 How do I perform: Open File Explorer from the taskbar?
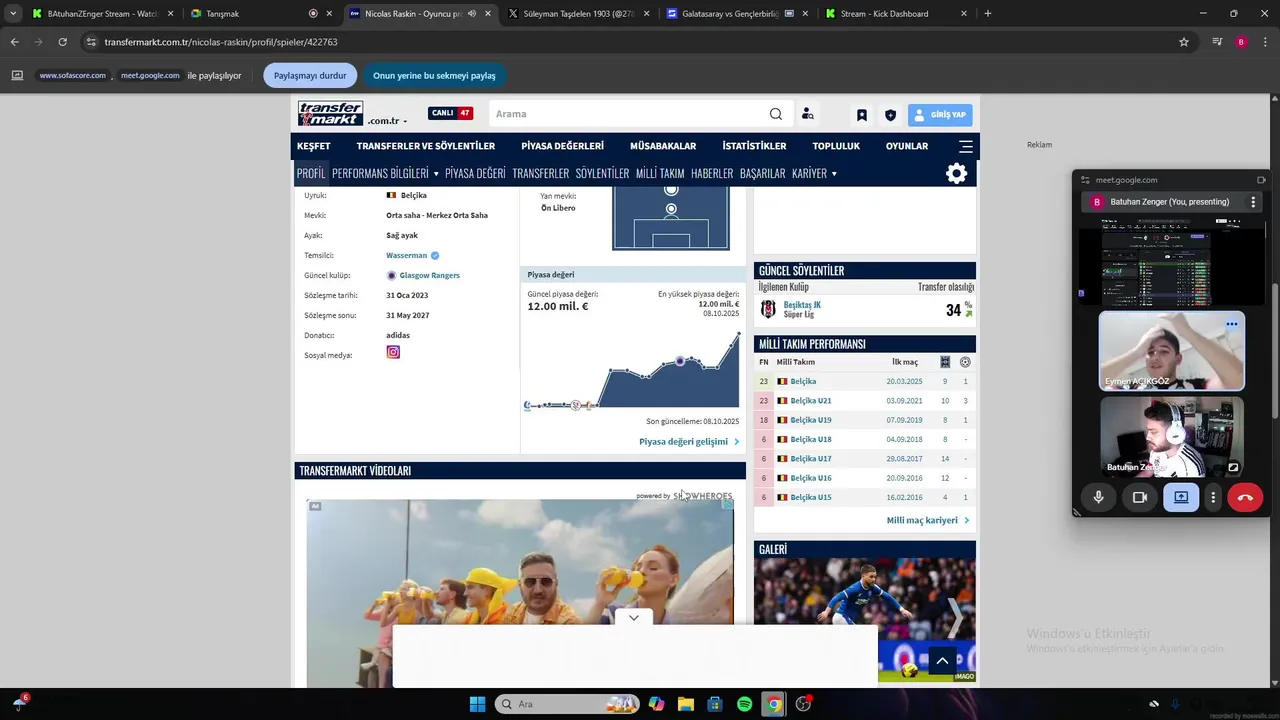click(x=686, y=704)
